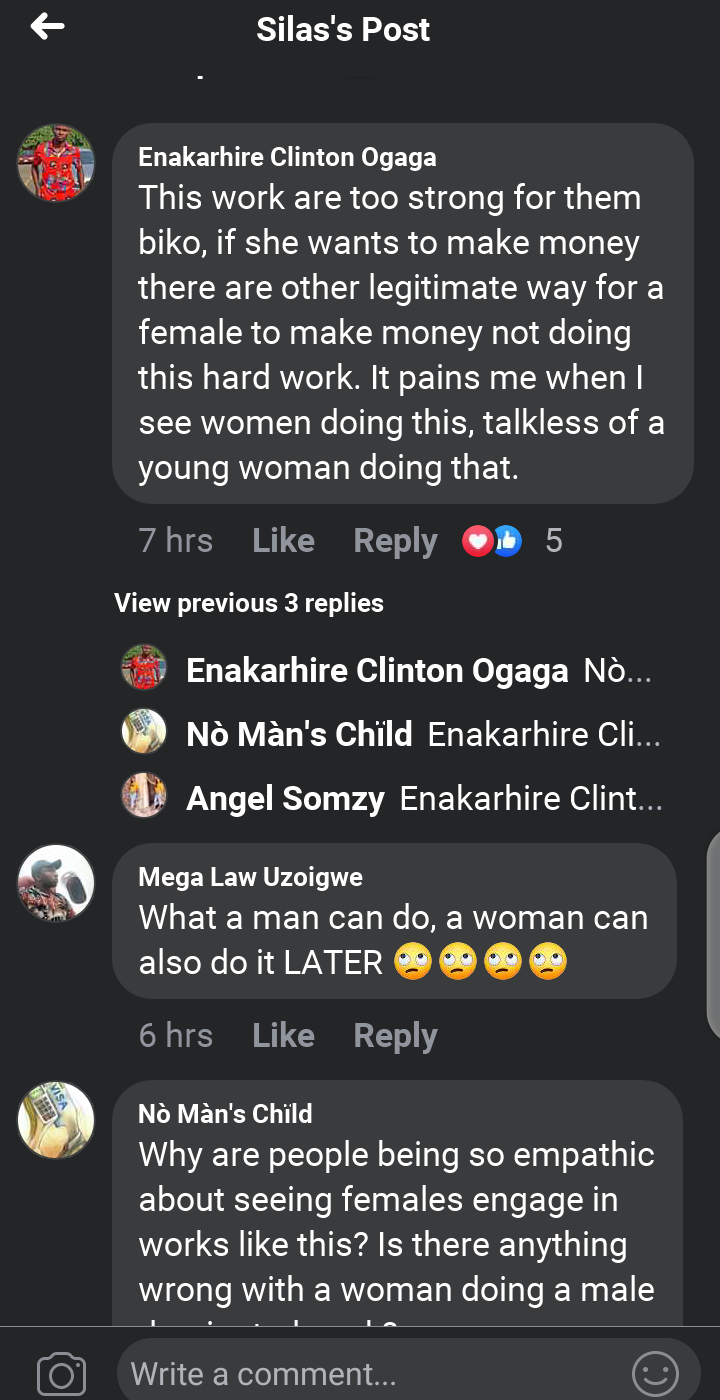This screenshot has width=720, height=1400.
Task: Open Enakarhire Clinton Ogaga's top comment avatar
Action: 56,163
